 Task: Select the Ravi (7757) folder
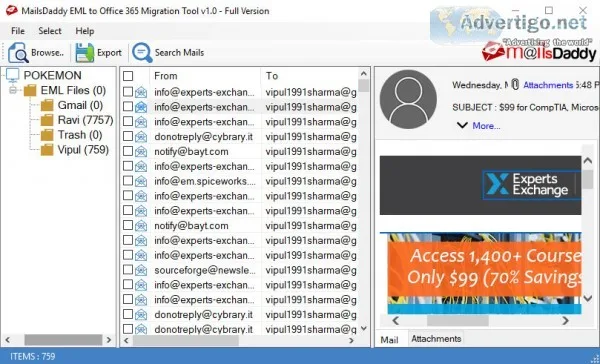[85, 120]
